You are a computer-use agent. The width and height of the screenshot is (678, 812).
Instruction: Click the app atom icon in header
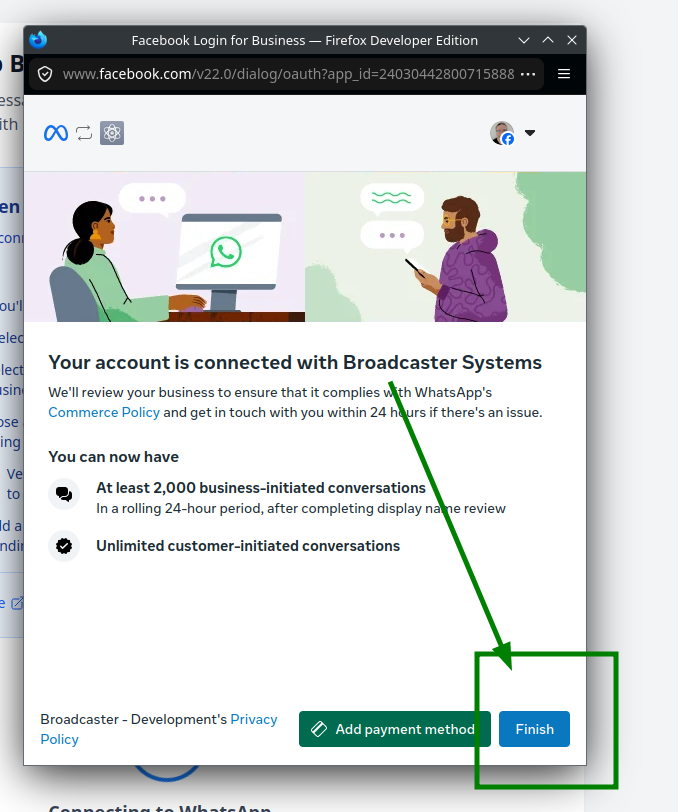click(112, 133)
